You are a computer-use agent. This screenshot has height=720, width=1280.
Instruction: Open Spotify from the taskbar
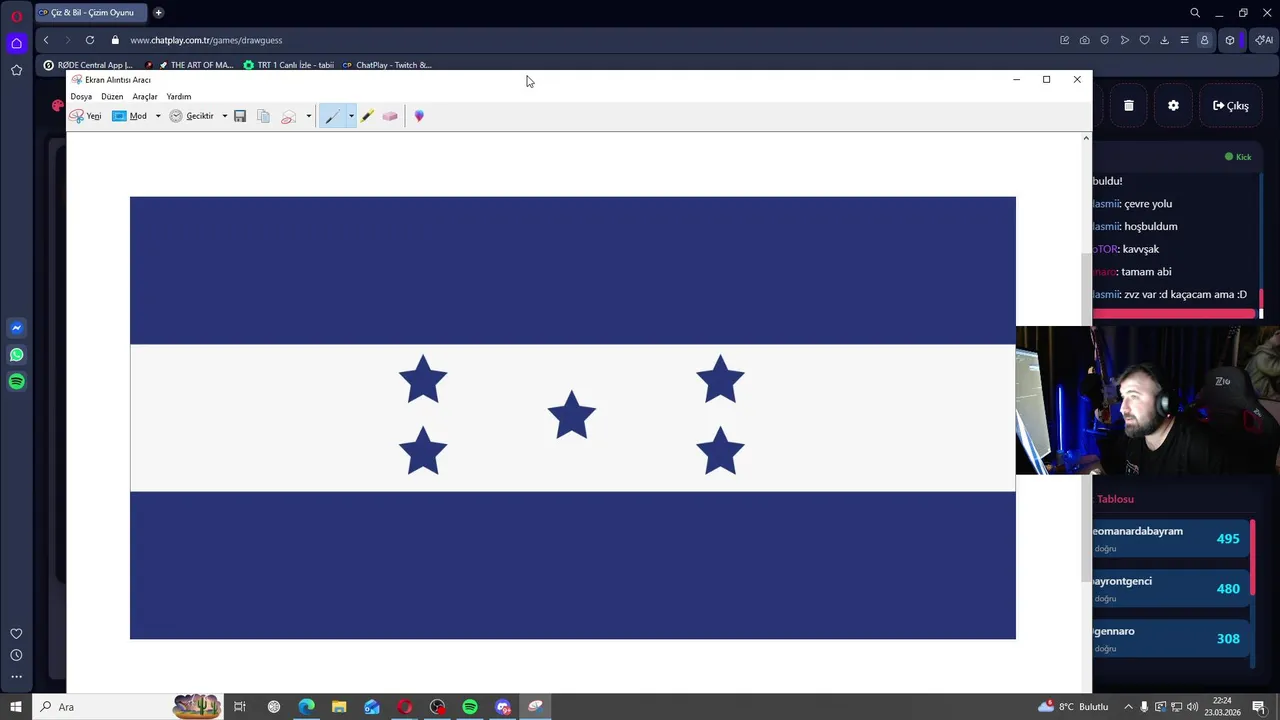point(470,707)
